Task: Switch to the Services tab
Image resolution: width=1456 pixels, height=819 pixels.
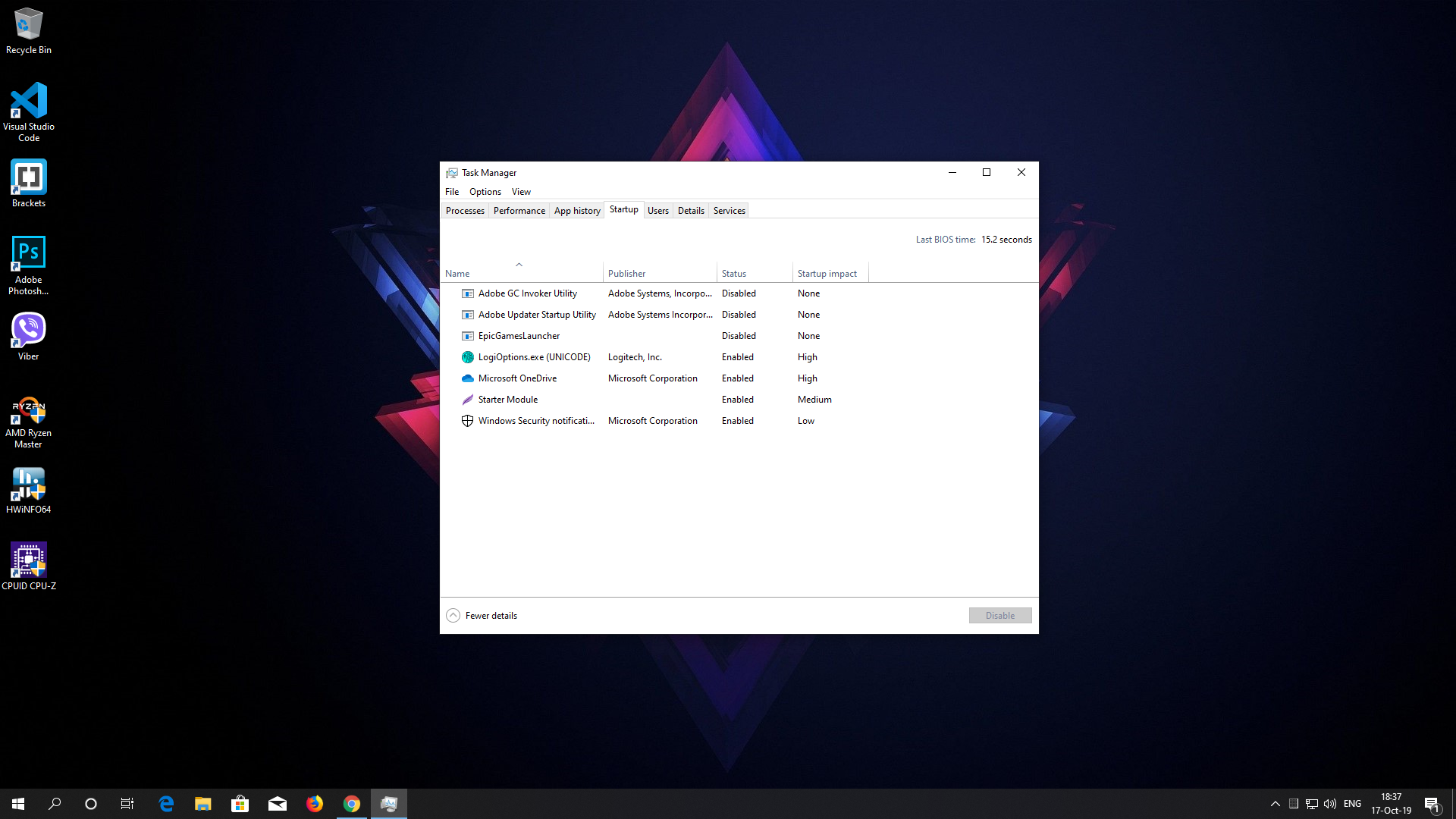Action: click(x=729, y=211)
